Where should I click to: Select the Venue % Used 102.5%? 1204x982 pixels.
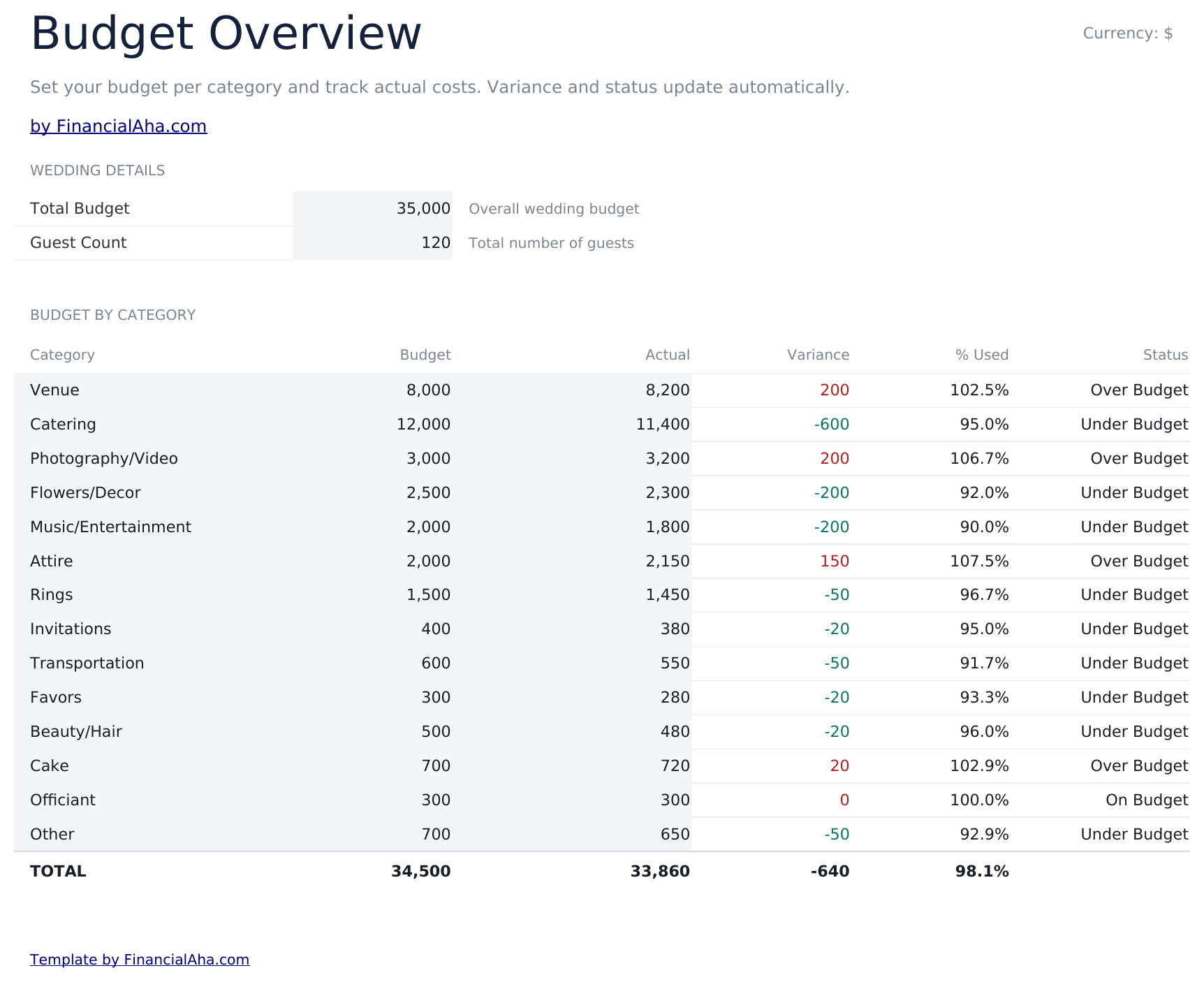click(979, 390)
